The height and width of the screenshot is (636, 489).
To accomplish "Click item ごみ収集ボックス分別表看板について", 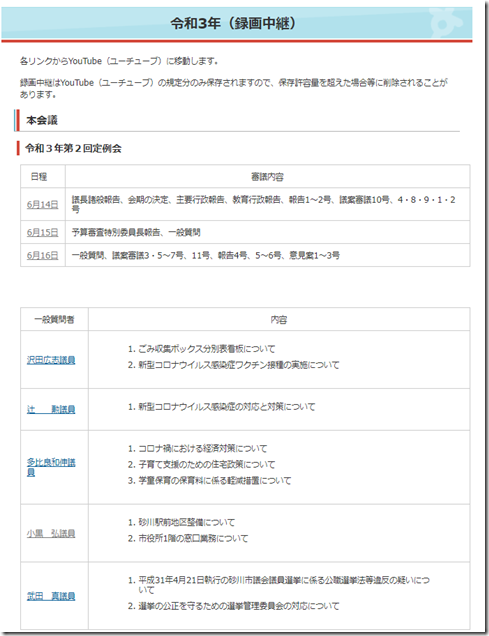I will pyautogui.click(x=207, y=349).
